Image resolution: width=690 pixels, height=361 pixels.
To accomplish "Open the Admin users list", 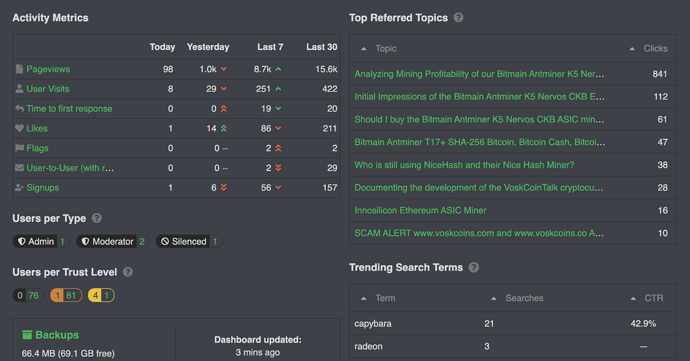I will (x=41, y=241).
